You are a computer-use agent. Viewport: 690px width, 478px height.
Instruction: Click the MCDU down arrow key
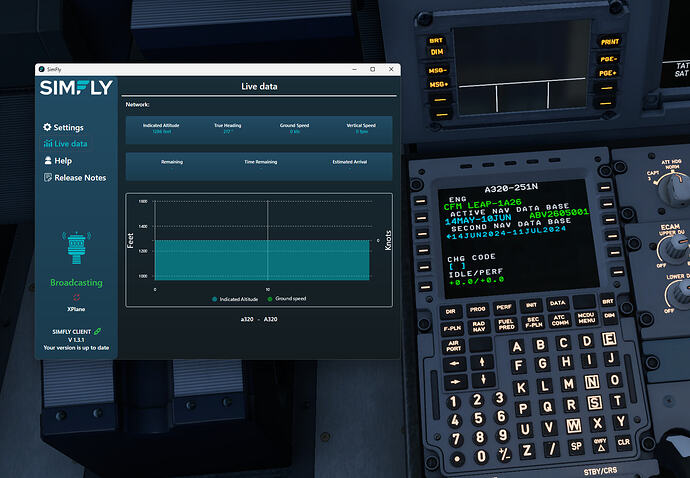point(483,379)
